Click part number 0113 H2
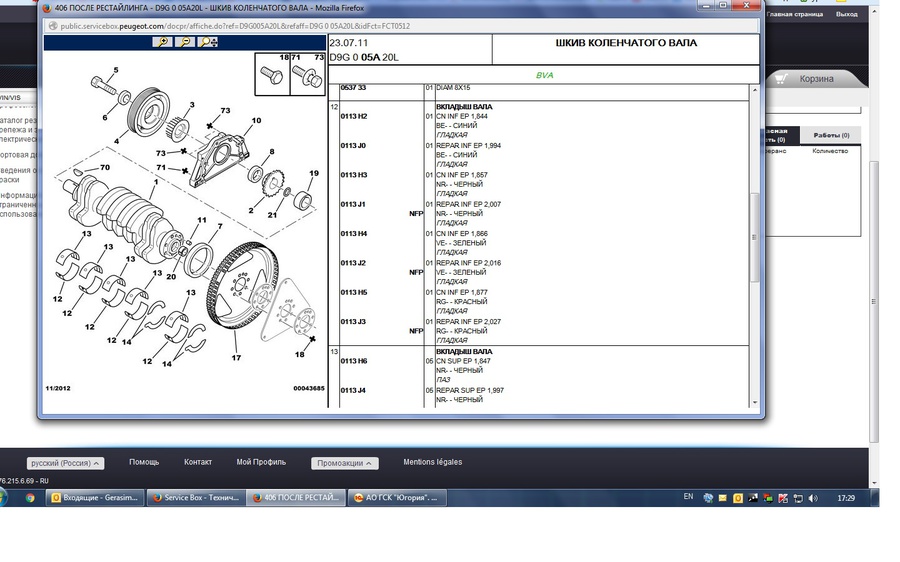Screen dimensions: 900x562 tap(354, 116)
